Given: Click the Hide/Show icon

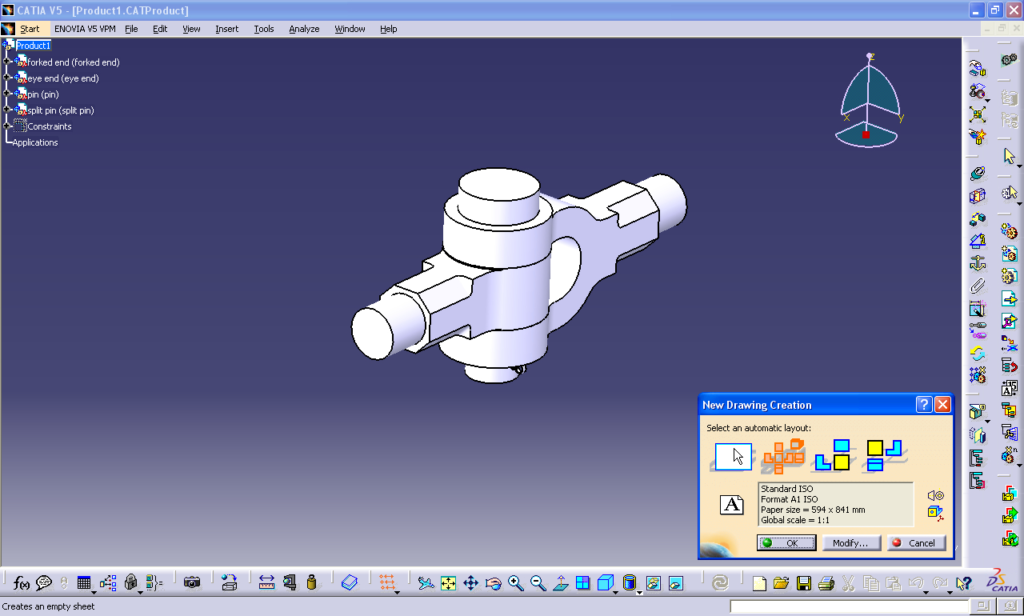Looking at the screenshot, I should 653,583.
